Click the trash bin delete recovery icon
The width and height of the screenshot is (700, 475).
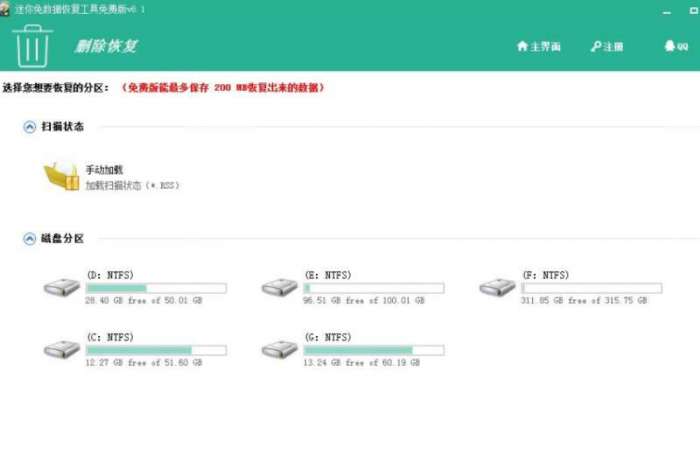(33, 44)
